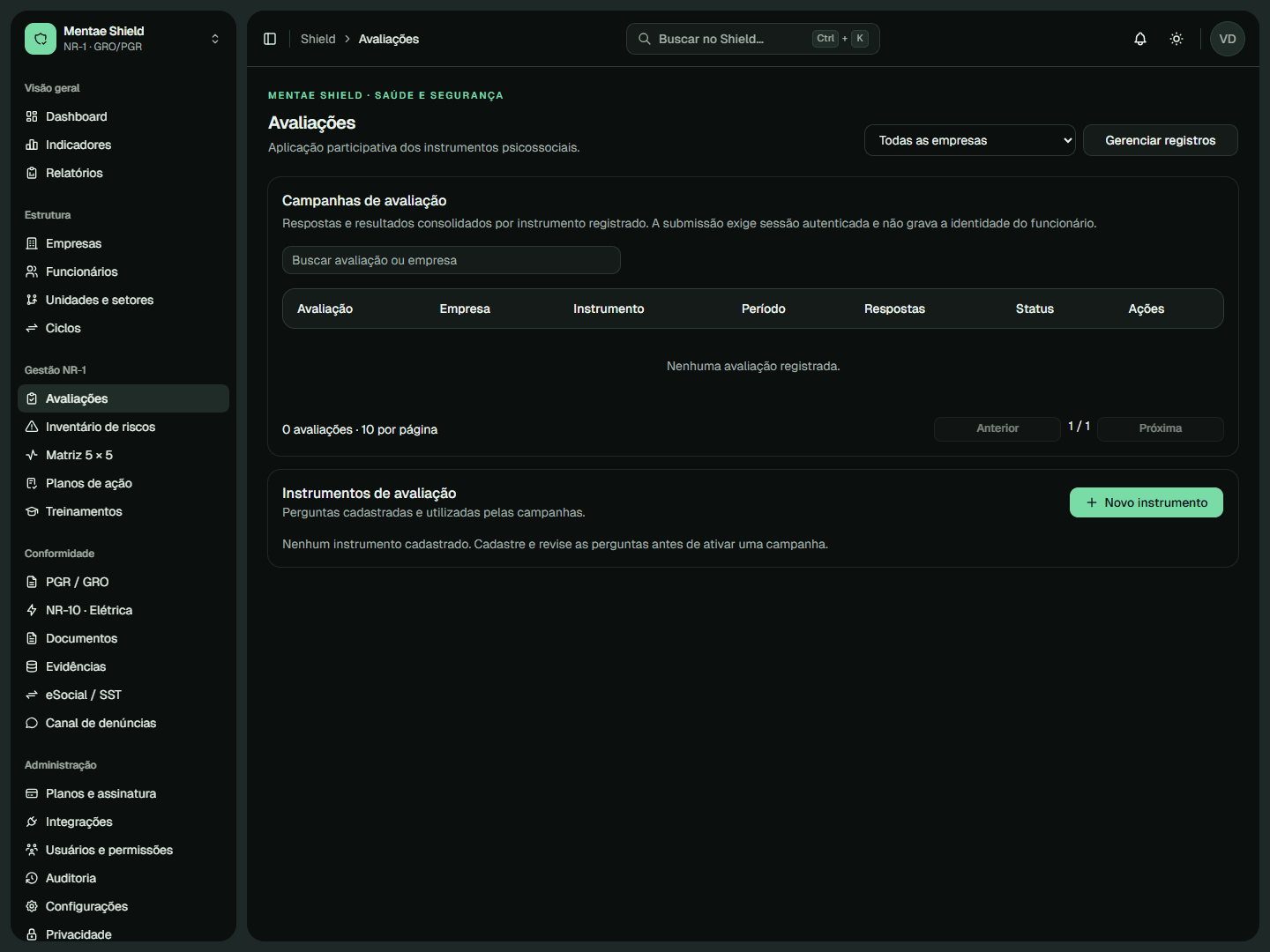Select the Avaliações sidebar item
Image resolution: width=1270 pixels, height=952 pixels.
[123, 398]
